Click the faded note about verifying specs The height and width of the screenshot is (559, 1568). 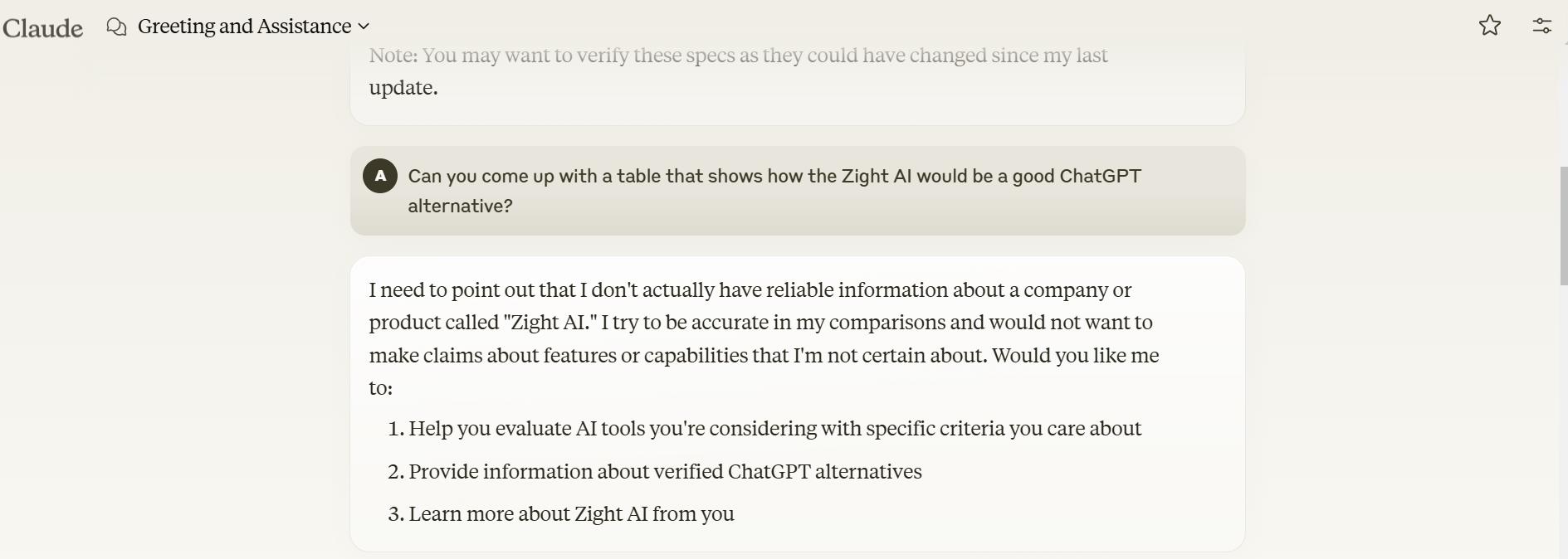pyautogui.click(x=738, y=56)
